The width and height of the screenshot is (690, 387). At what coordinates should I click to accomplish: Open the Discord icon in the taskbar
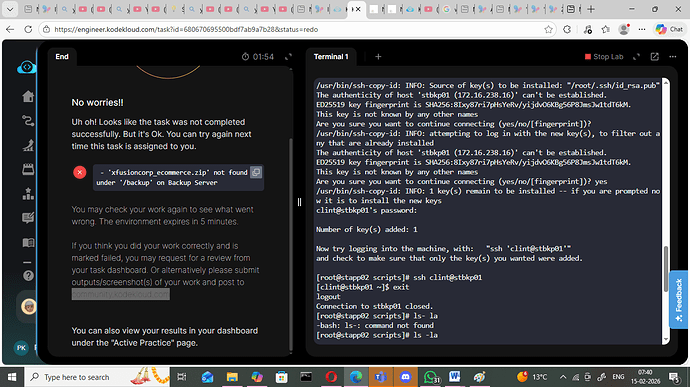(405, 377)
